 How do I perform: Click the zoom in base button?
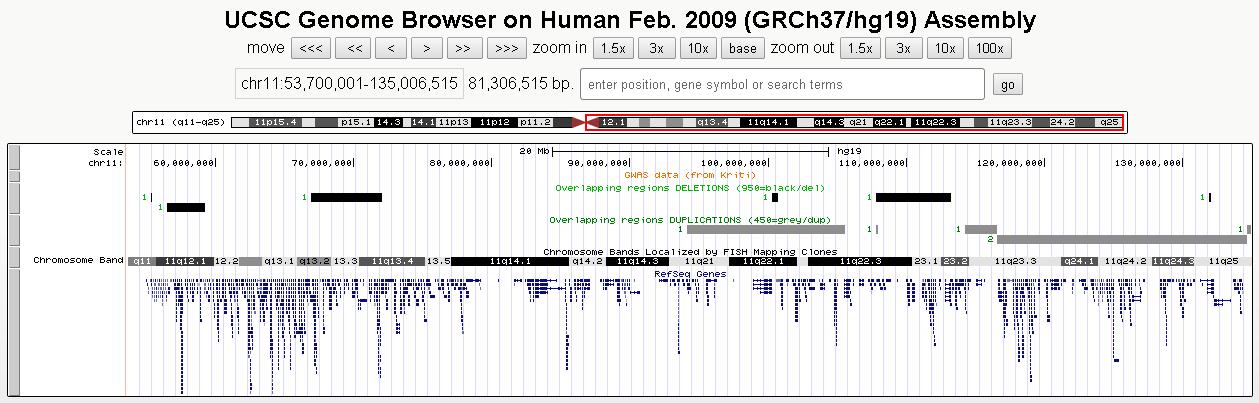point(742,48)
